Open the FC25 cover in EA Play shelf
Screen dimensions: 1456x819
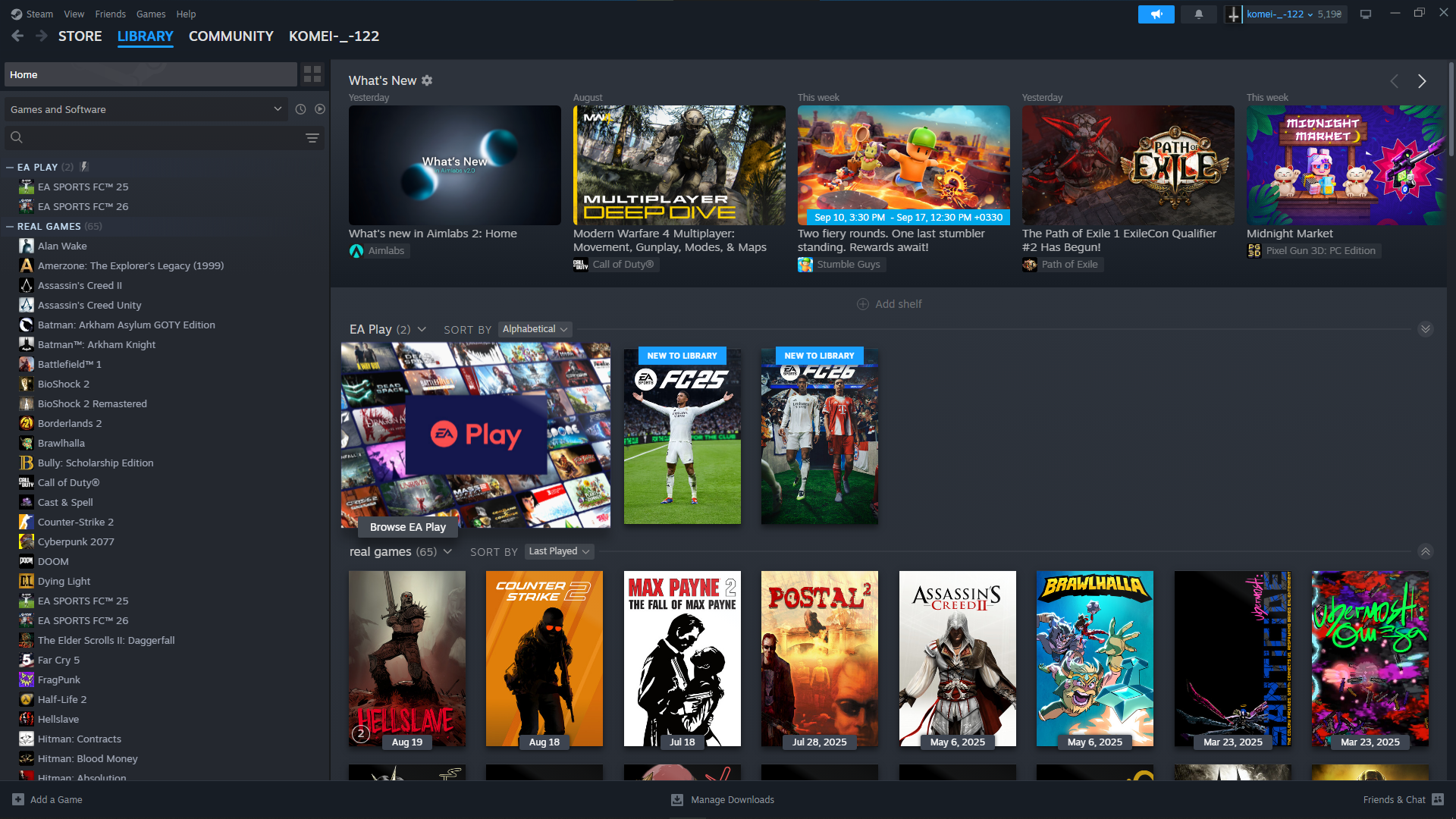(x=682, y=436)
